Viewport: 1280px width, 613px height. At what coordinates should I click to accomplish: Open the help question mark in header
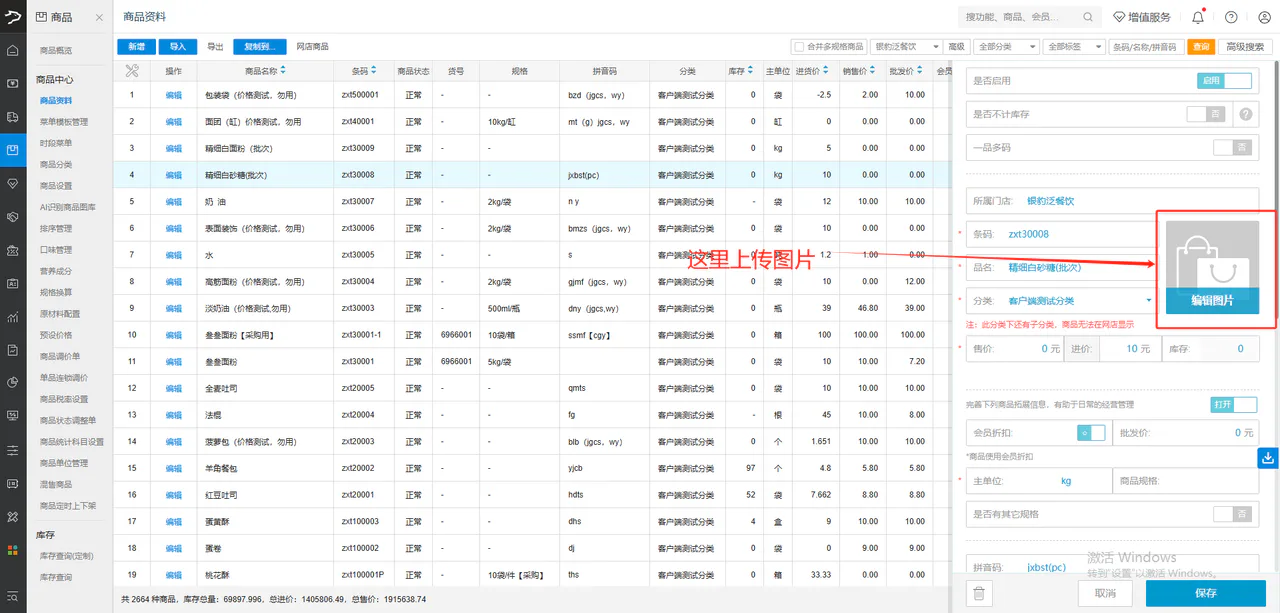(1231, 17)
